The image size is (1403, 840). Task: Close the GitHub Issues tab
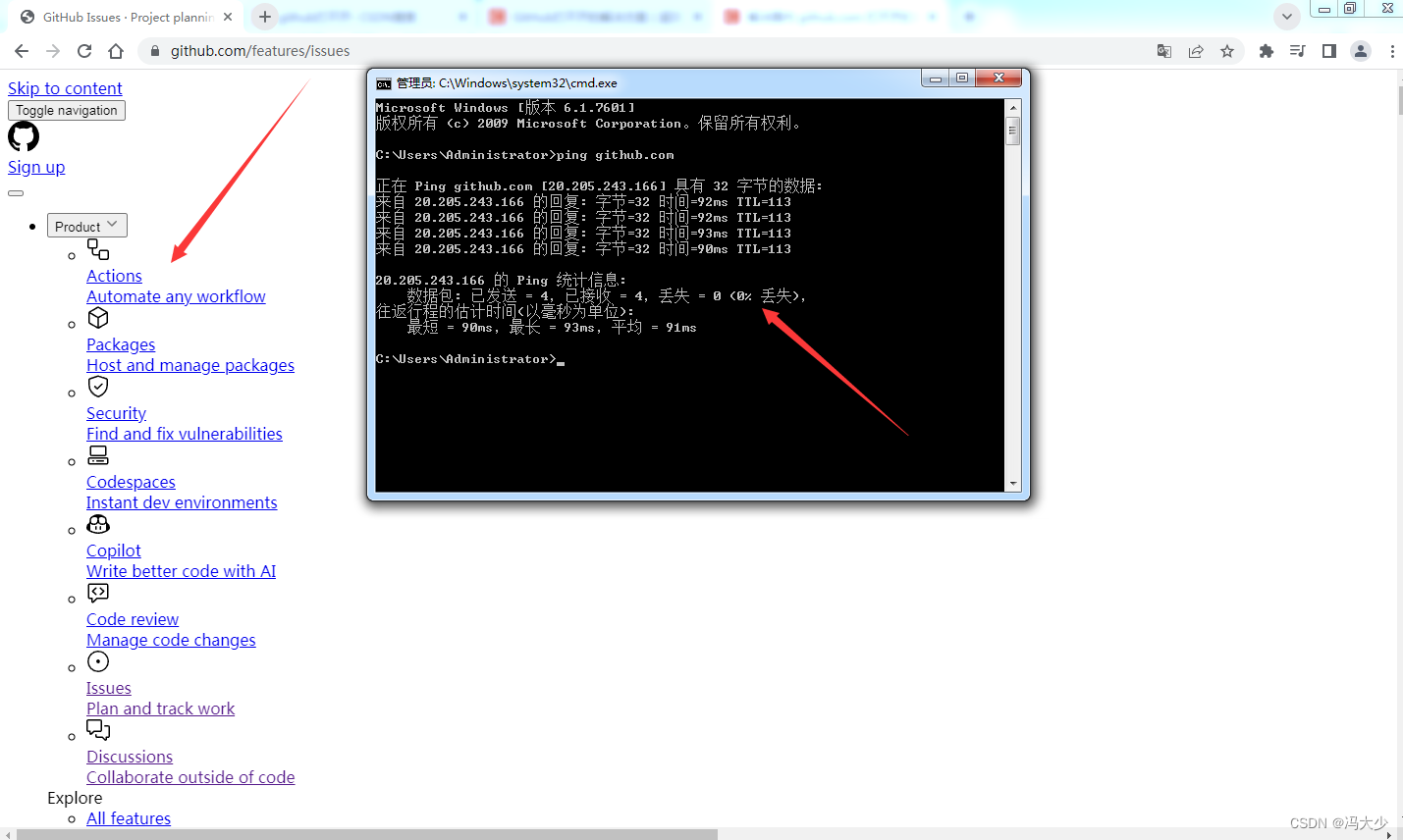(x=228, y=17)
